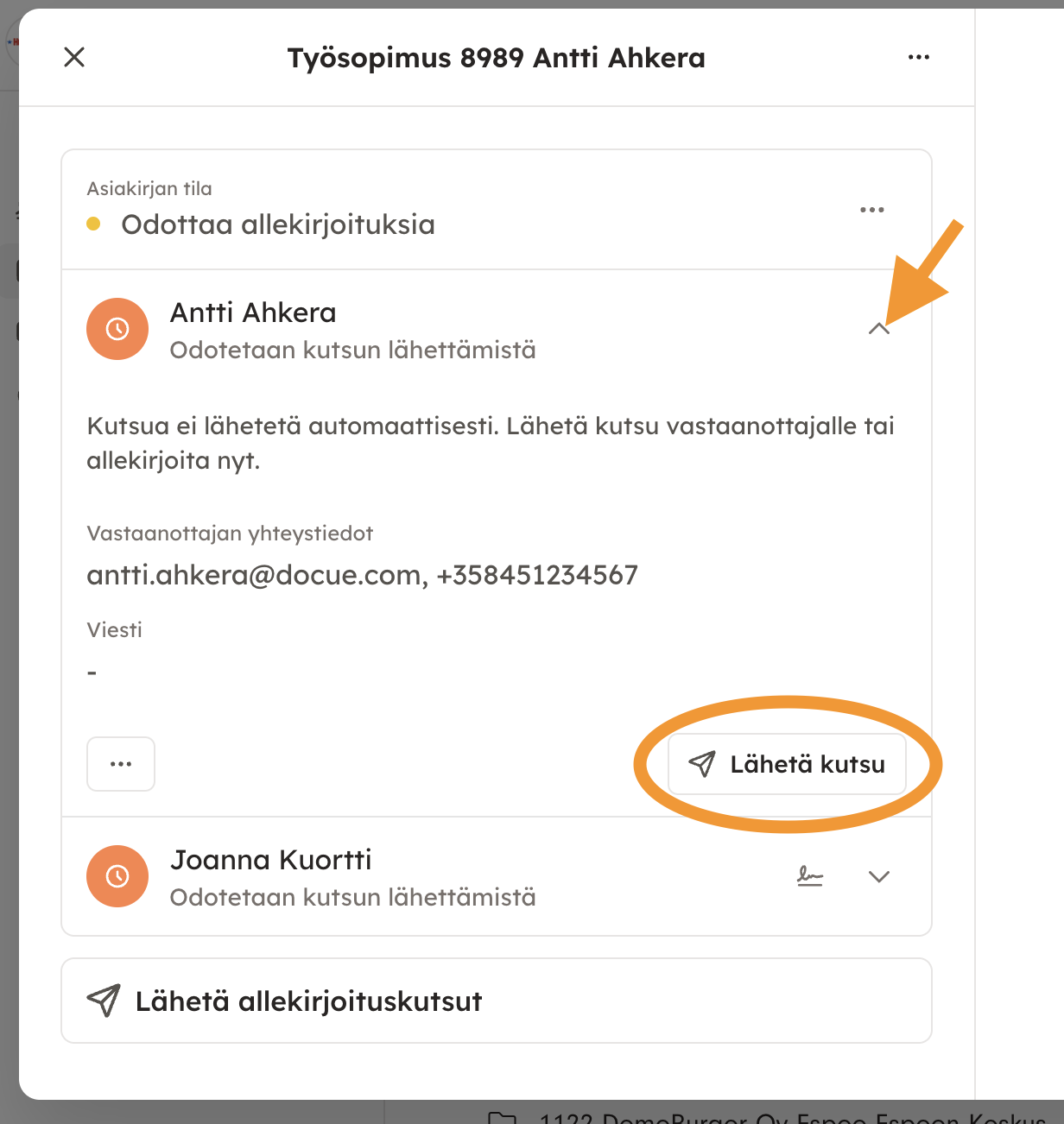Click the Joanna Kuortti signer name
Image resolution: width=1064 pixels, height=1124 pixels.
point(270,860)
